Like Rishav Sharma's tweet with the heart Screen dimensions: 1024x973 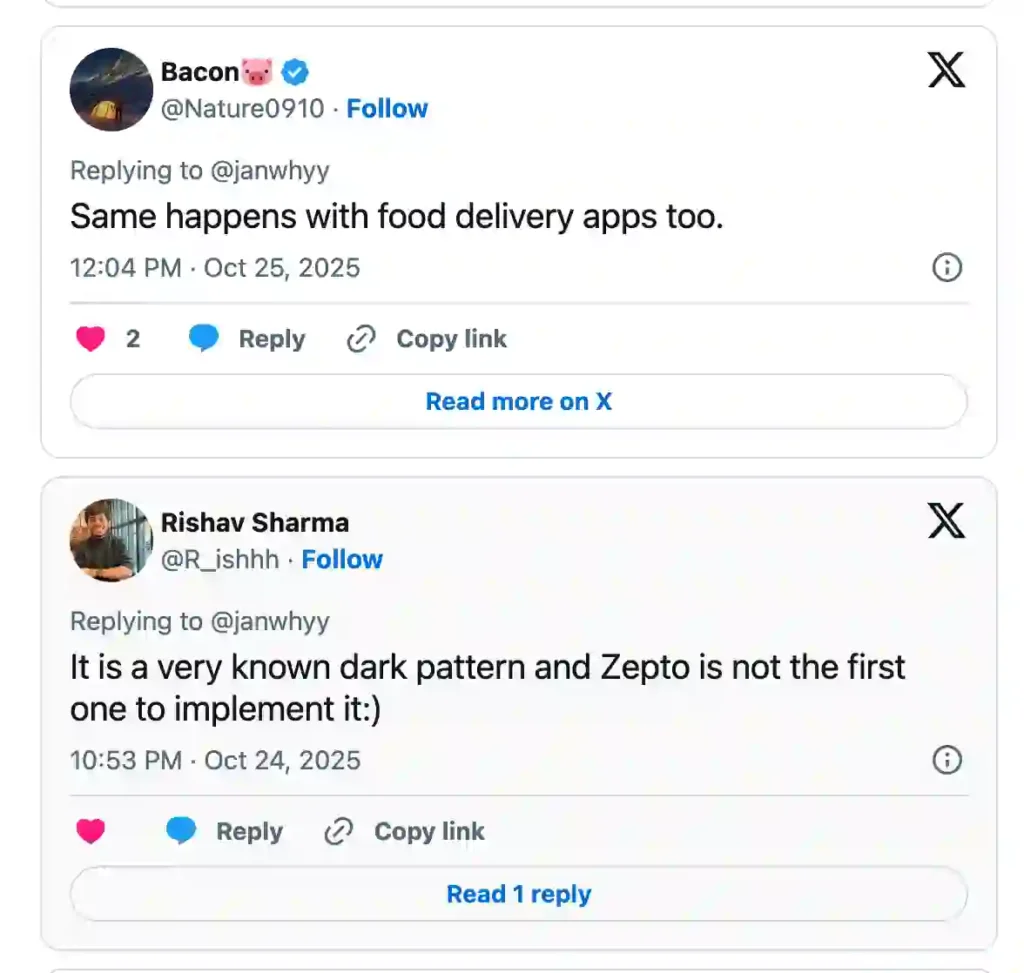90,831
